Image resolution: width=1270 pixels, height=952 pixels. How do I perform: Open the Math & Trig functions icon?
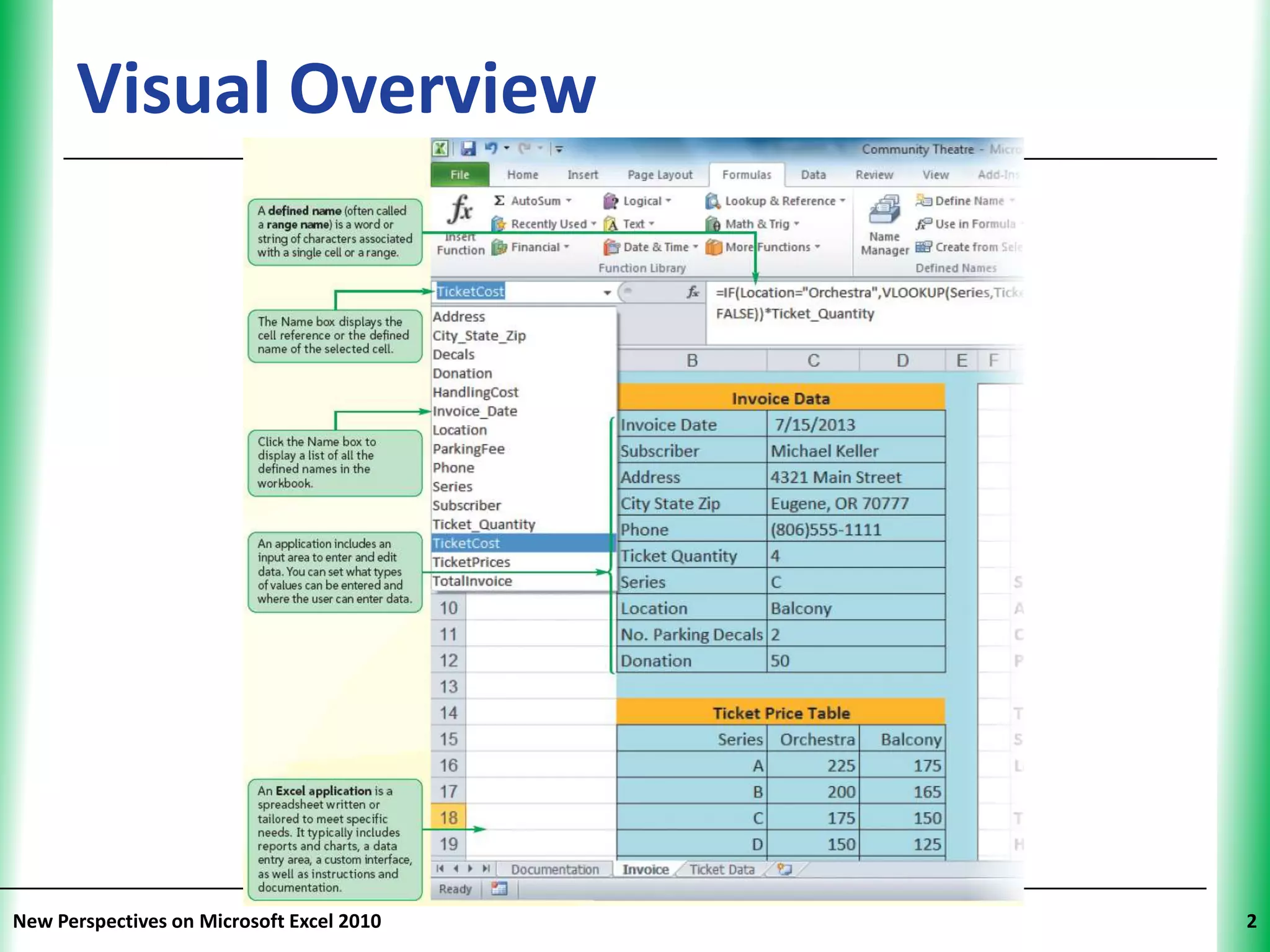click(x=713, y=224)
